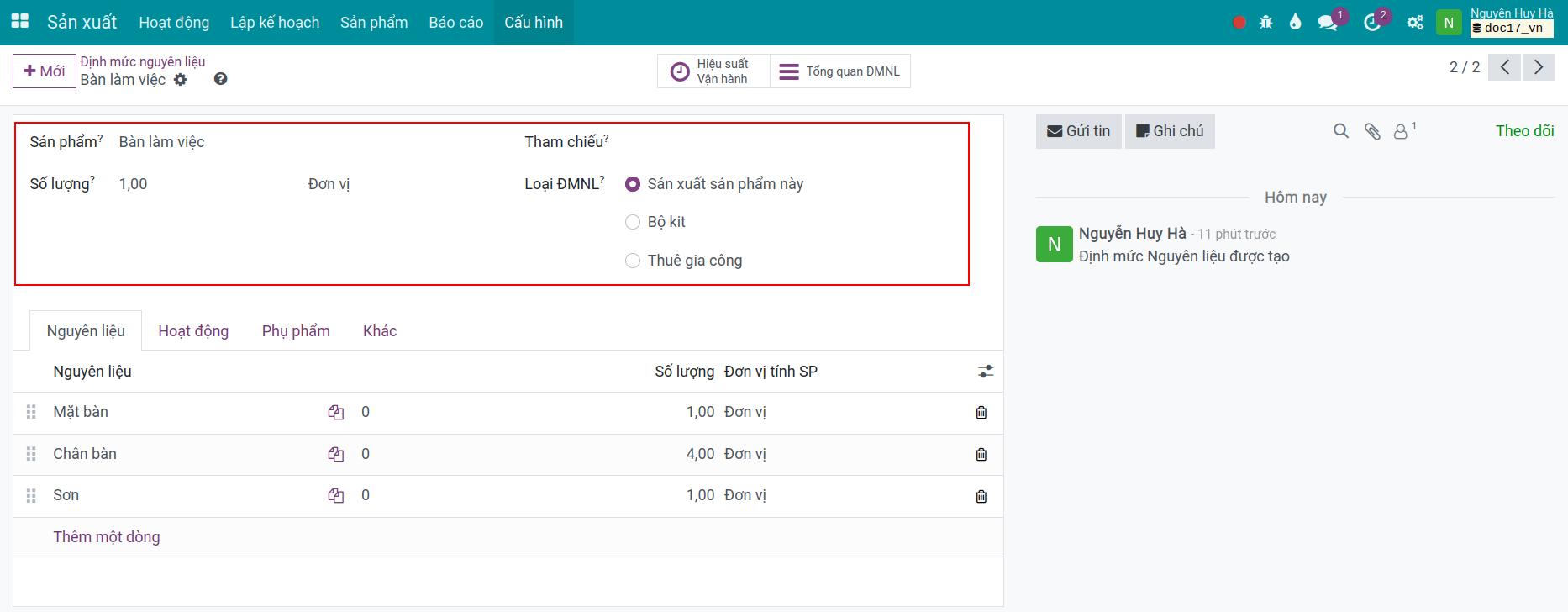Switch to the Hoạt động form tab
The image size is (1568, 612).
(x=193, y=331)
